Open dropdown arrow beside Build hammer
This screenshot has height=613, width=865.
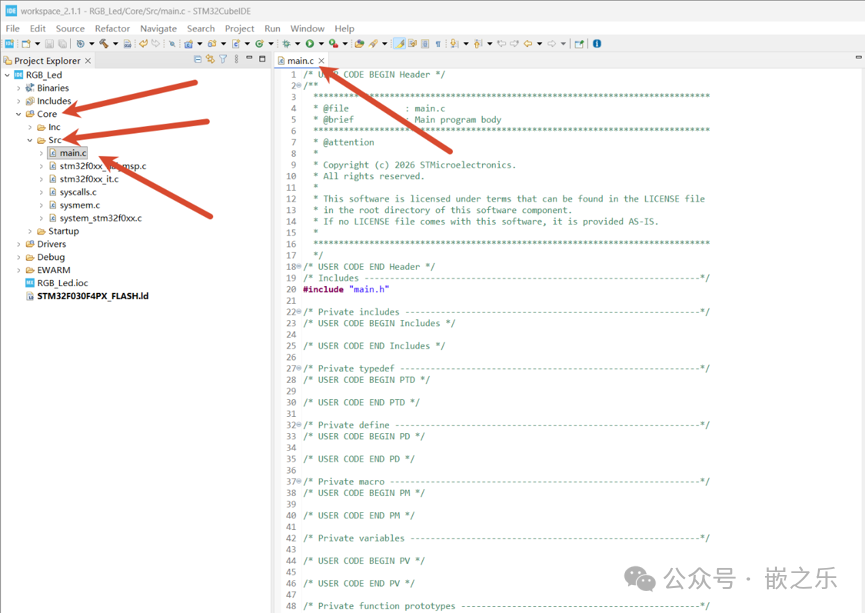point(115,44)
